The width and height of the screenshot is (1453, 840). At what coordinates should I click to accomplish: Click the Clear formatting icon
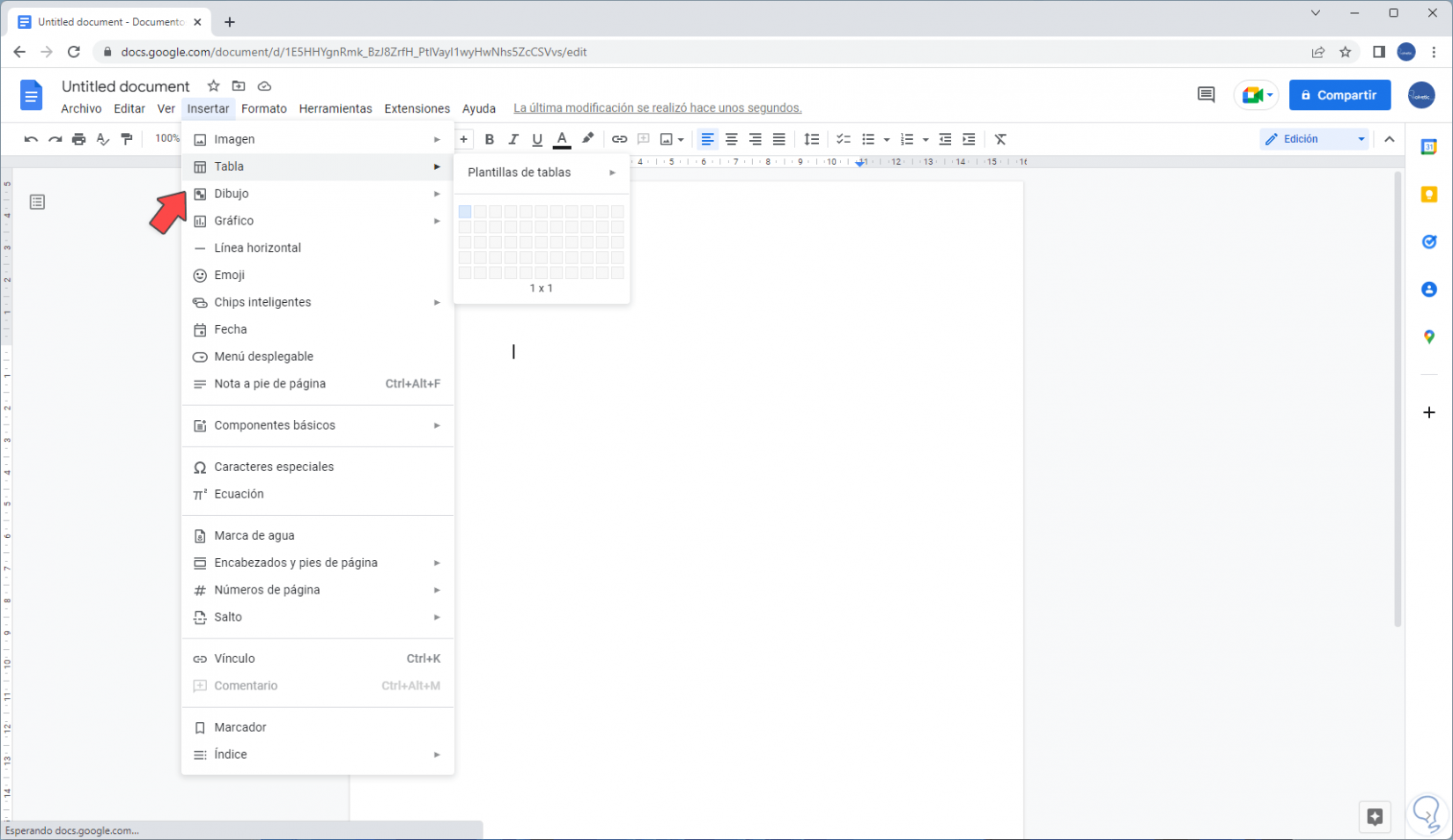pos(1000,139)
